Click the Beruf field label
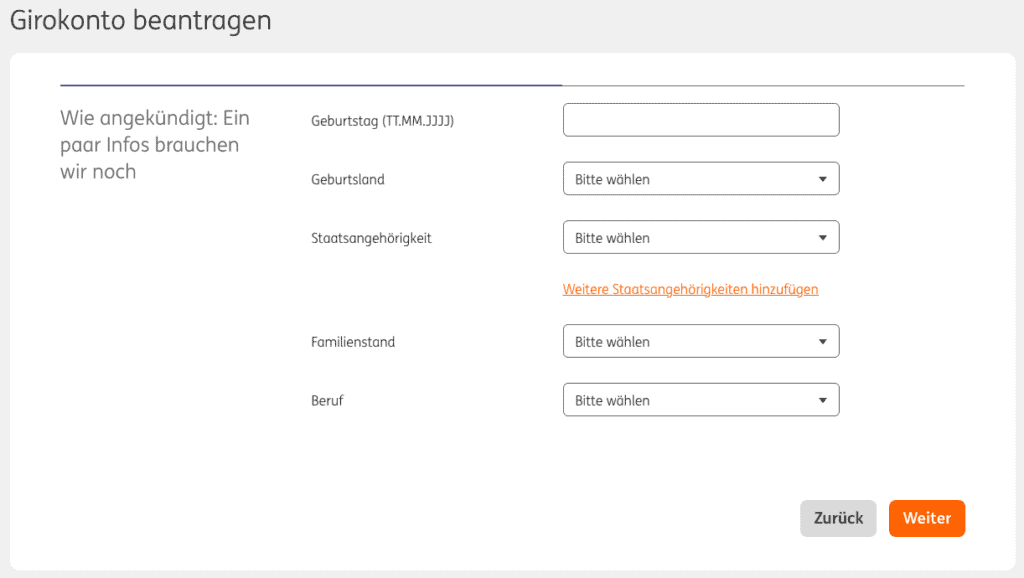This screenshot has height=578, width=1024. [327, 401]
